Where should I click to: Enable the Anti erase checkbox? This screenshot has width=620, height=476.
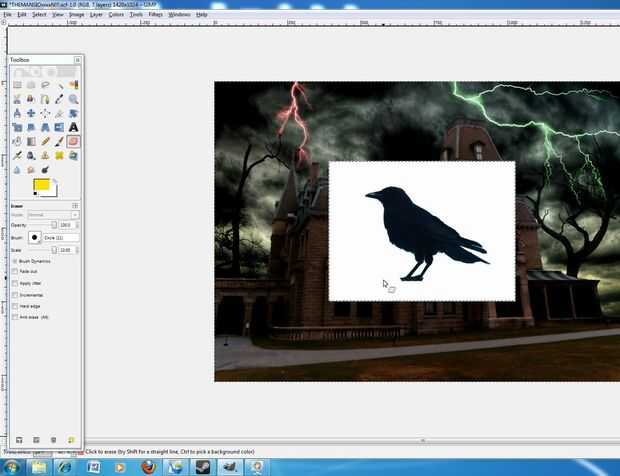pos(15,317)
